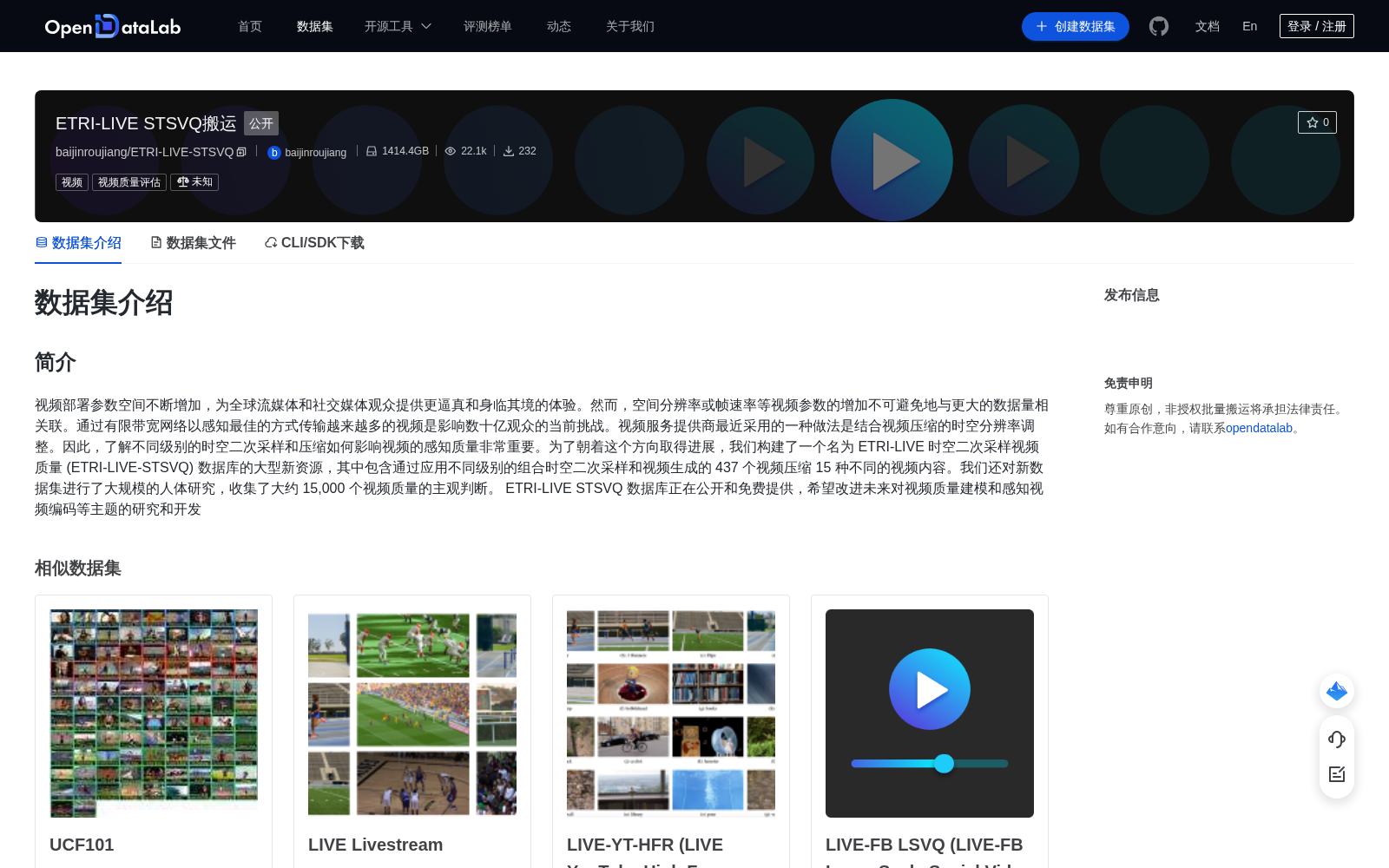Open 评测榜单 in navigation
1389x868 pixels.
pyautogui.click(x=488, y=26)
